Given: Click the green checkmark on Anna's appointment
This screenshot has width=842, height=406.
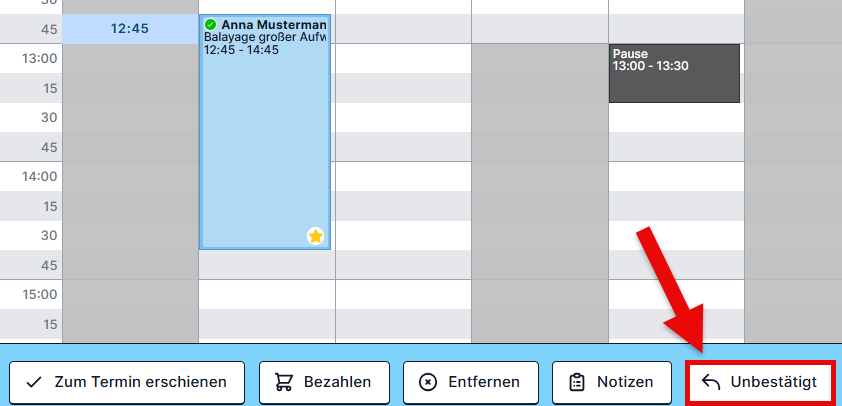Looking at the screenshot, I should click(210, 24).
